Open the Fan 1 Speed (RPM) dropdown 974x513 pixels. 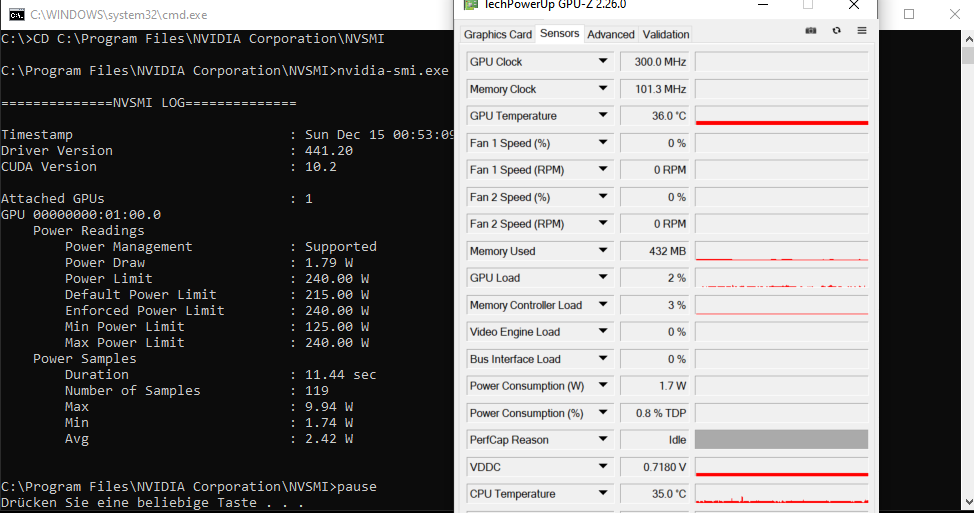603,170
